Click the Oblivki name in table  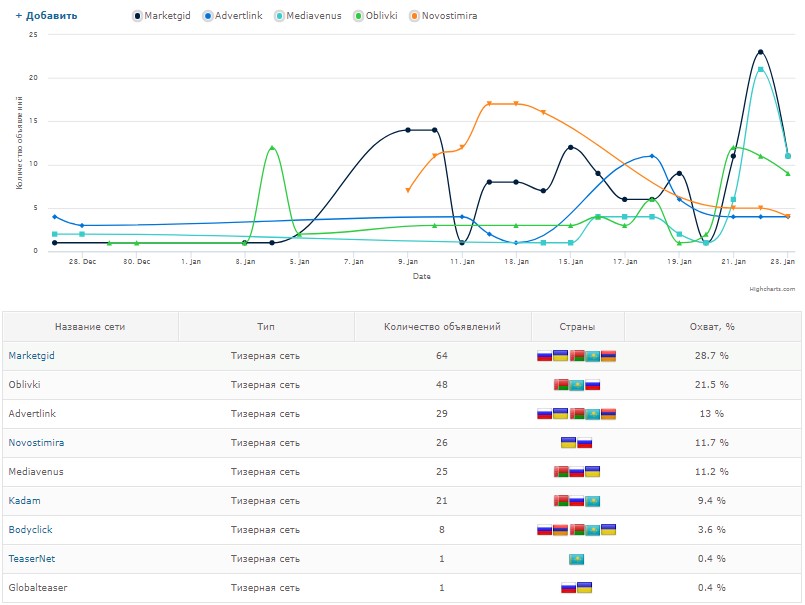[24, 385]
